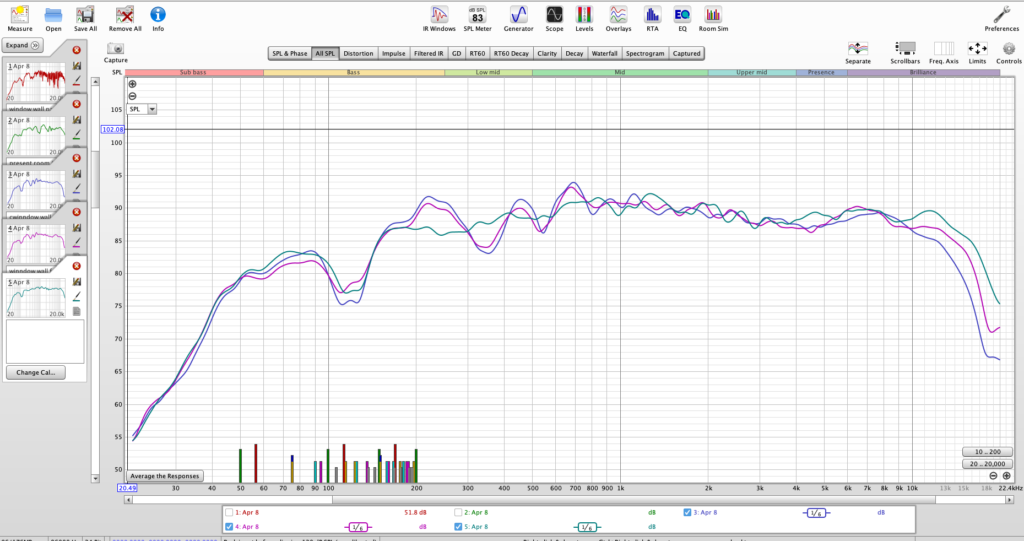Open smoothing selector for trace 4
The image size is (1024, 541).
[x=360, y=526]
